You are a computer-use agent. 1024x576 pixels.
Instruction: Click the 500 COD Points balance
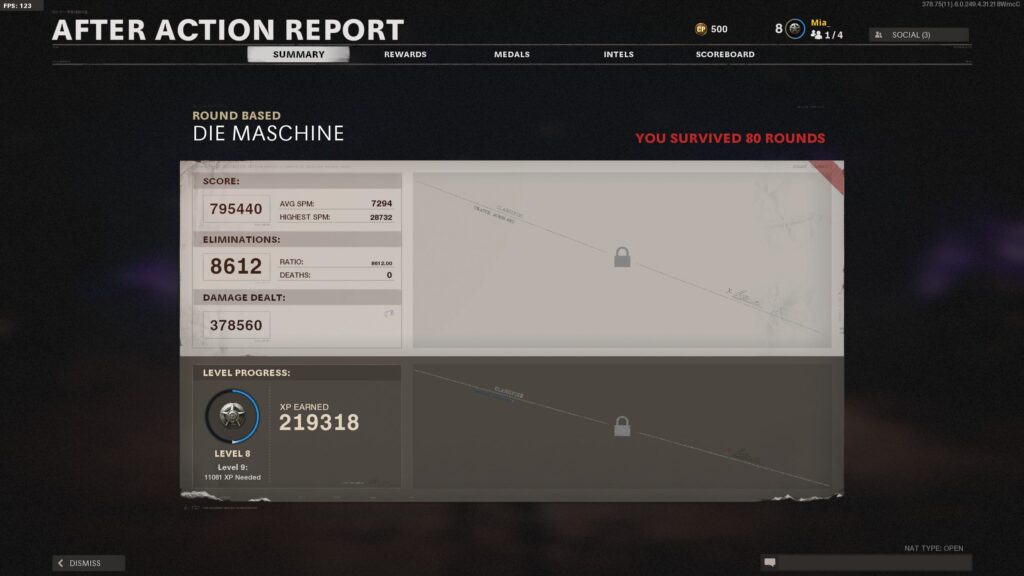(719, 29)
